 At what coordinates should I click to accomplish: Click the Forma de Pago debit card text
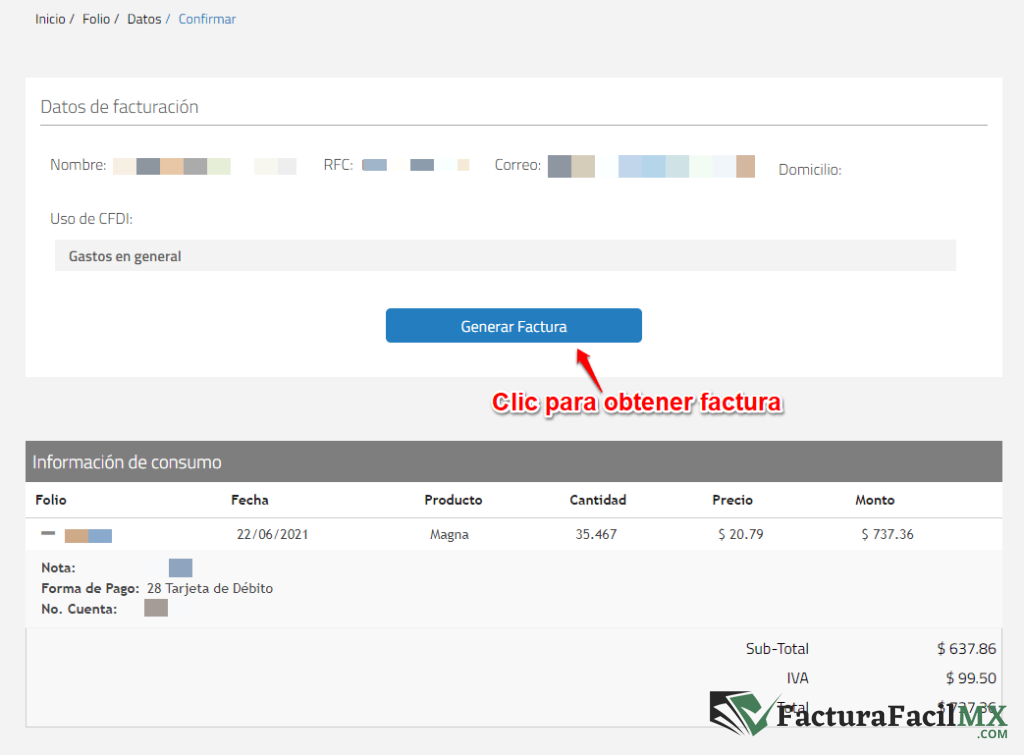coord(209,588)
